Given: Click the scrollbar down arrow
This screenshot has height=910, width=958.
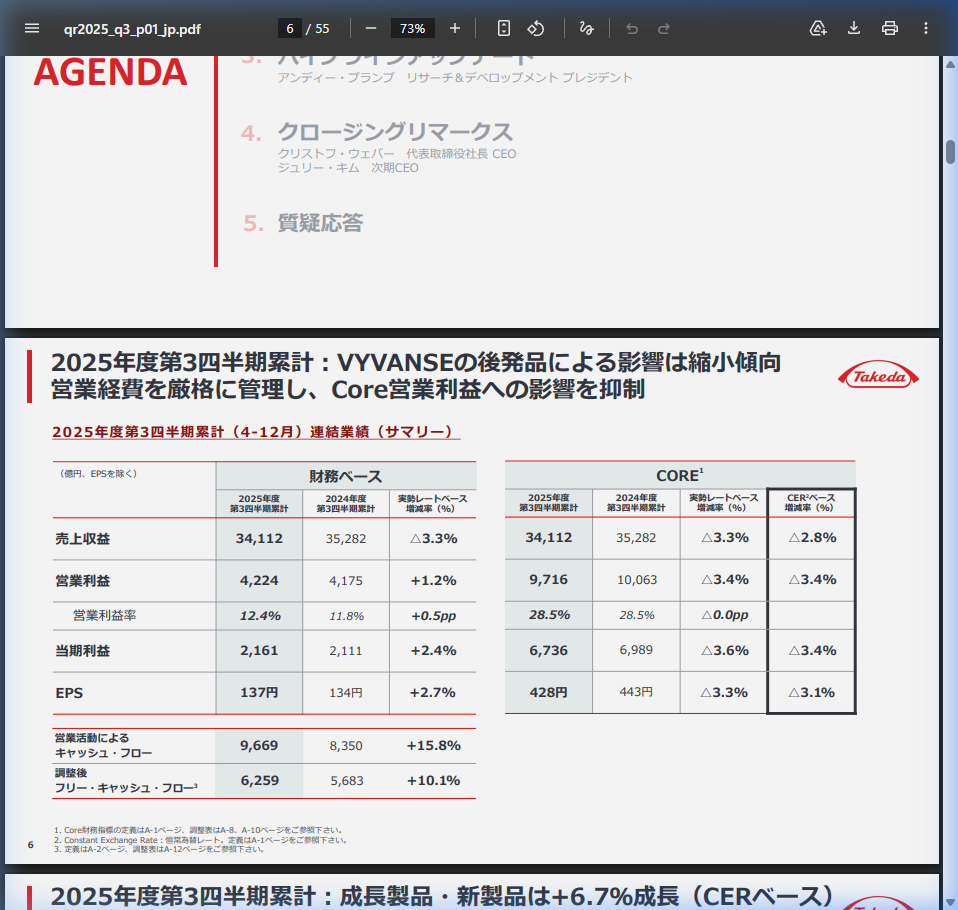Looking at the screenshot, I should tap(950, 903).
